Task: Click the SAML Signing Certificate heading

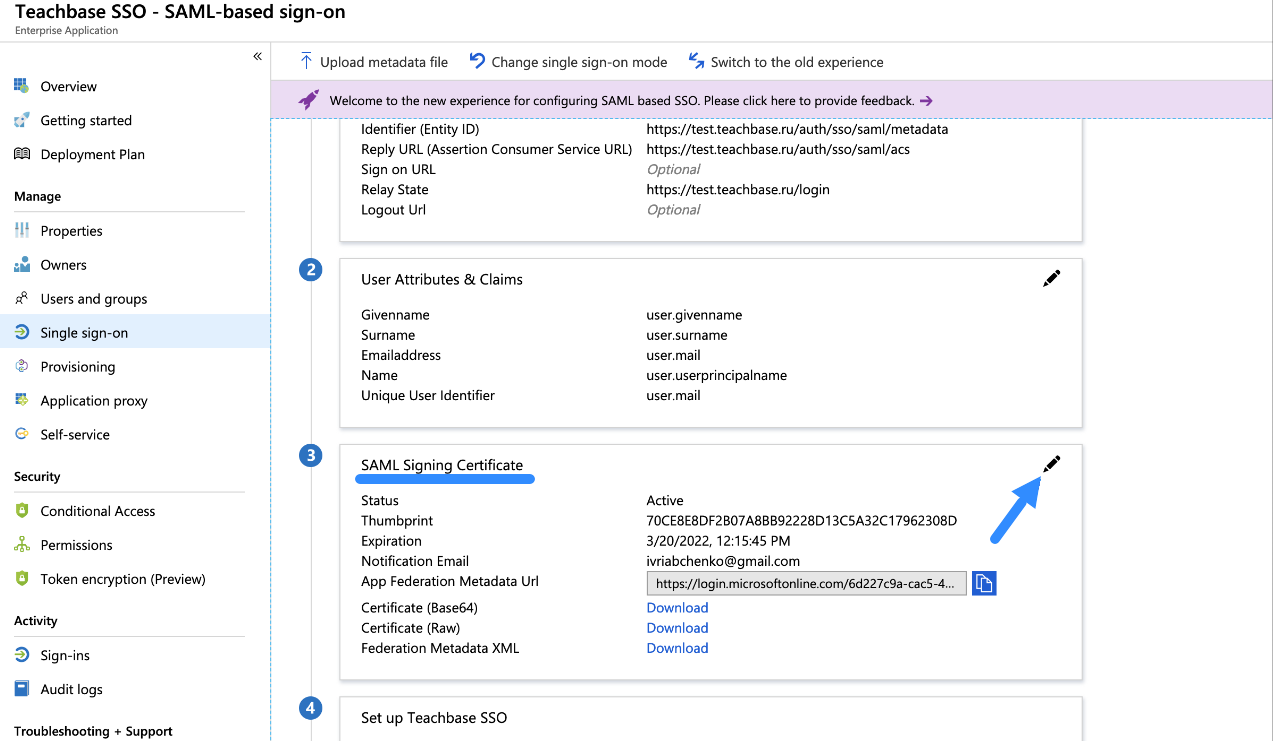Action: [442, 465]
